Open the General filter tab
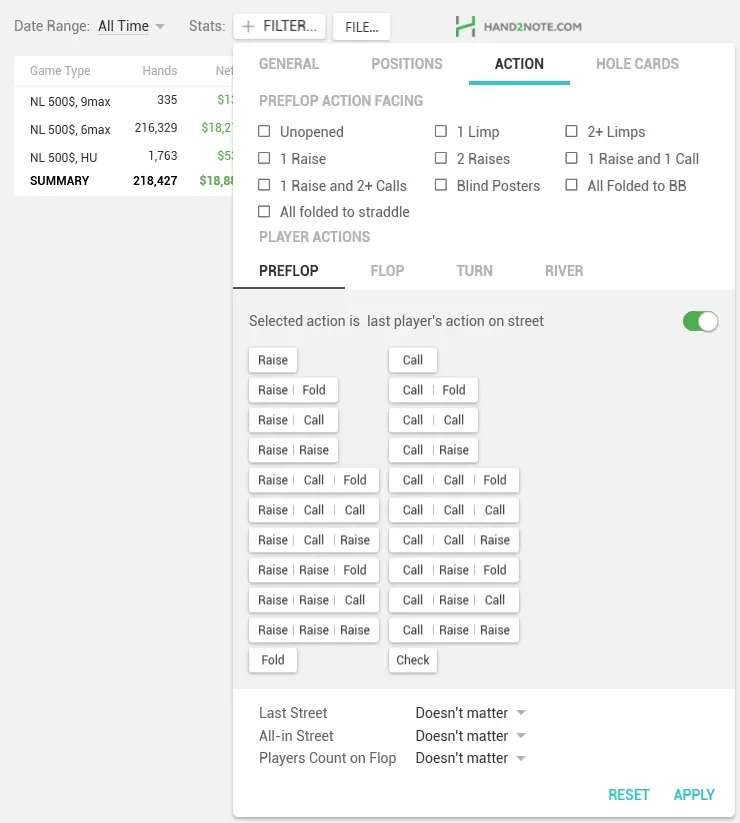This screenshot has height=823, width=740. [289, 64]
